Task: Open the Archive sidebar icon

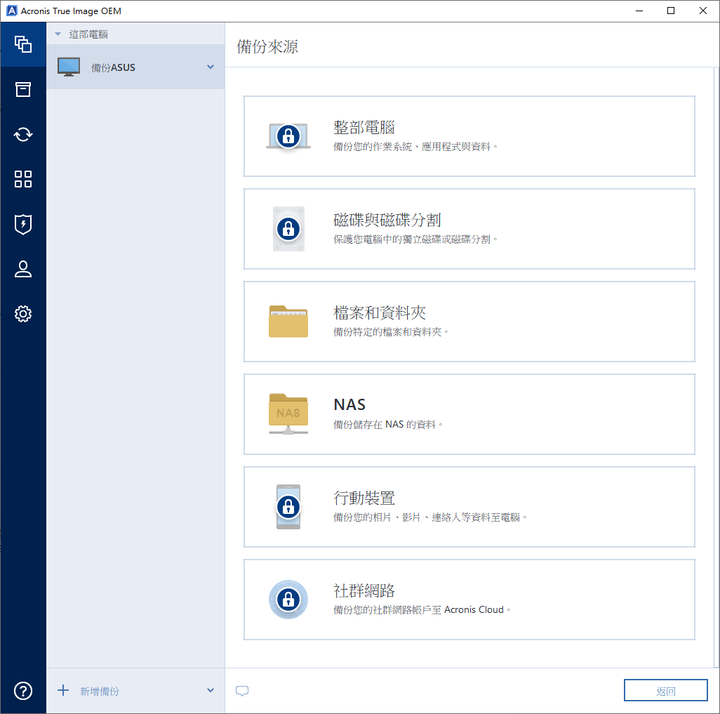Action: click(23, 90)
